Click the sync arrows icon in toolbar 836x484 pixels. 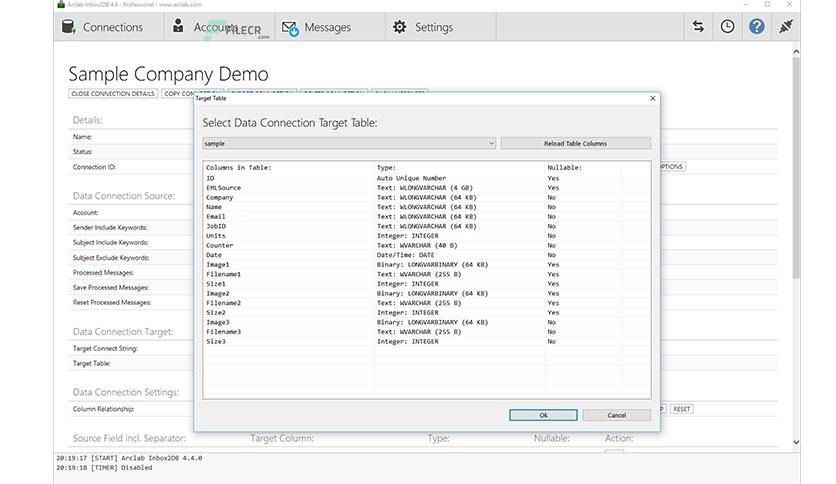[x=698, y=26]
